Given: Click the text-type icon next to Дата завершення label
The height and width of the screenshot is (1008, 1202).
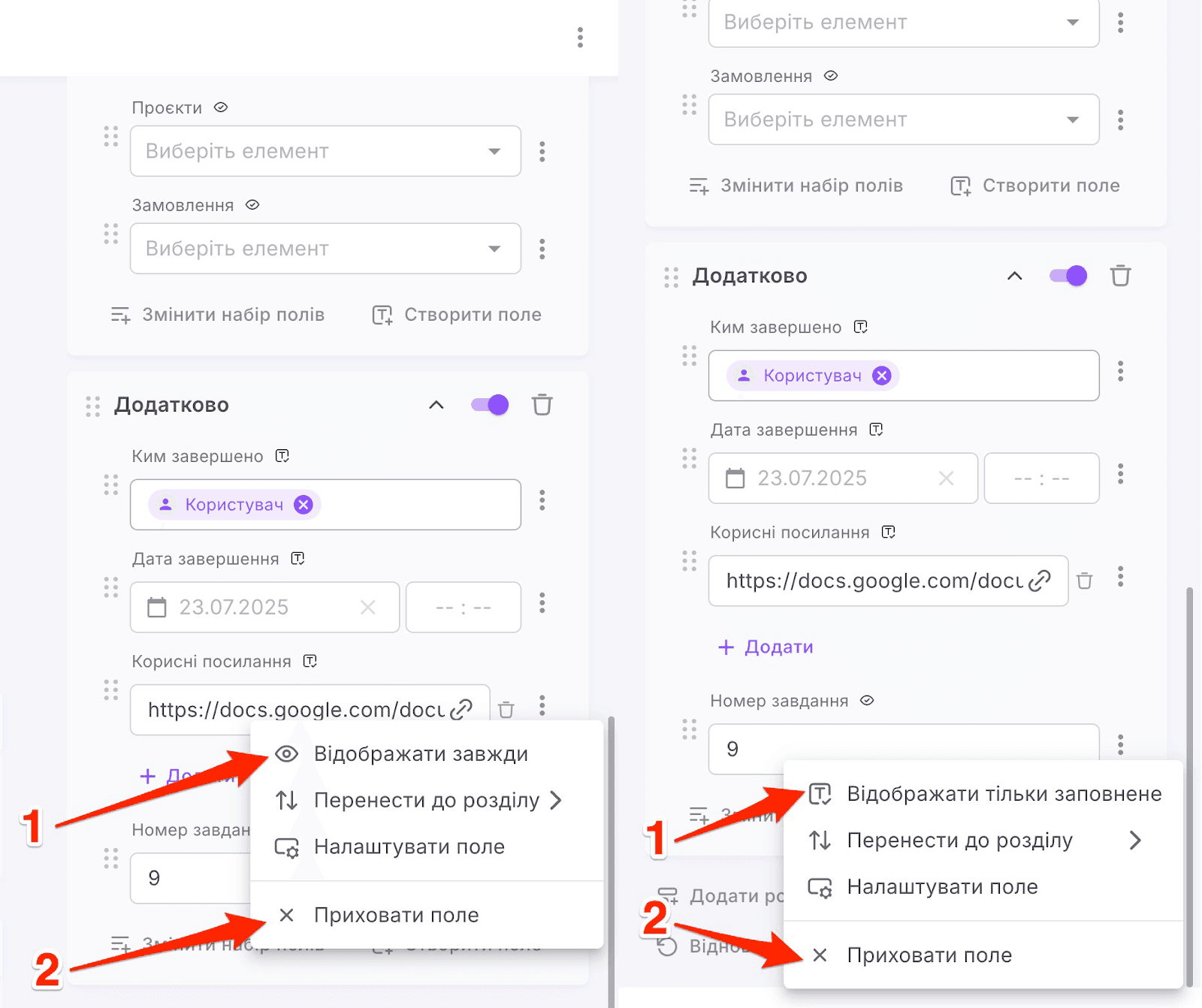Looking at the screenshot, I should tap(298, 558).
